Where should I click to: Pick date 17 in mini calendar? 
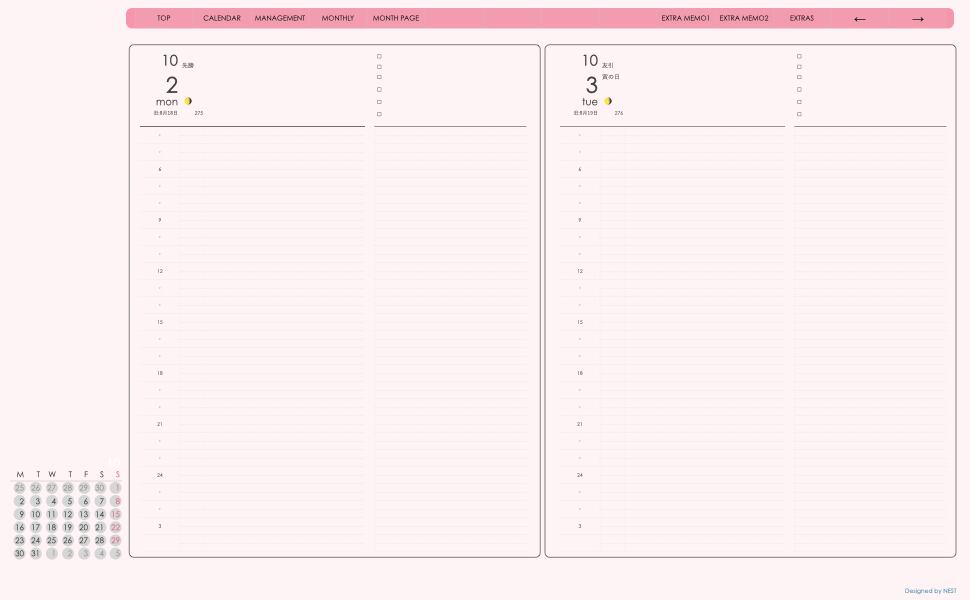pos(36,527)
